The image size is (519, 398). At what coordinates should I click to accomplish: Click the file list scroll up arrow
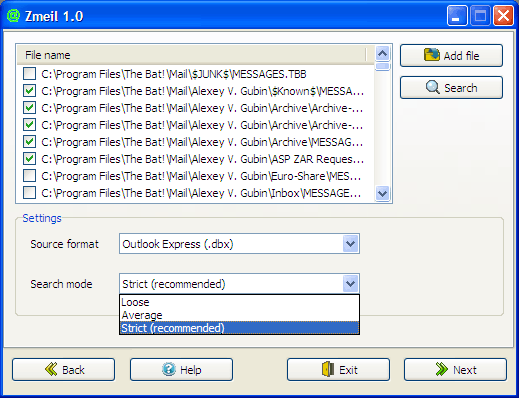[382, 53]
